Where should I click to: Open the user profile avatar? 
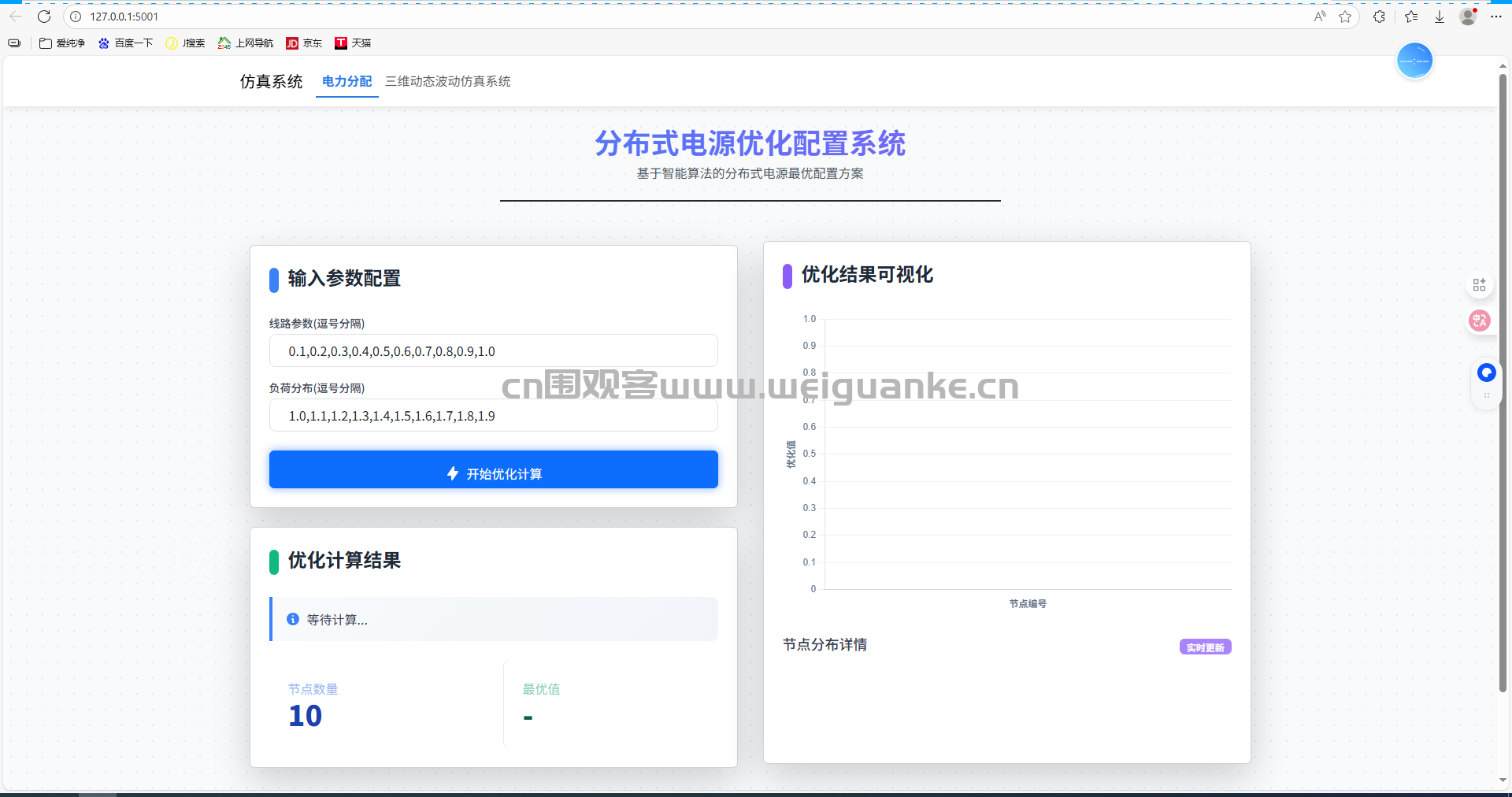pyautogui.click(x=1468, y=17)
